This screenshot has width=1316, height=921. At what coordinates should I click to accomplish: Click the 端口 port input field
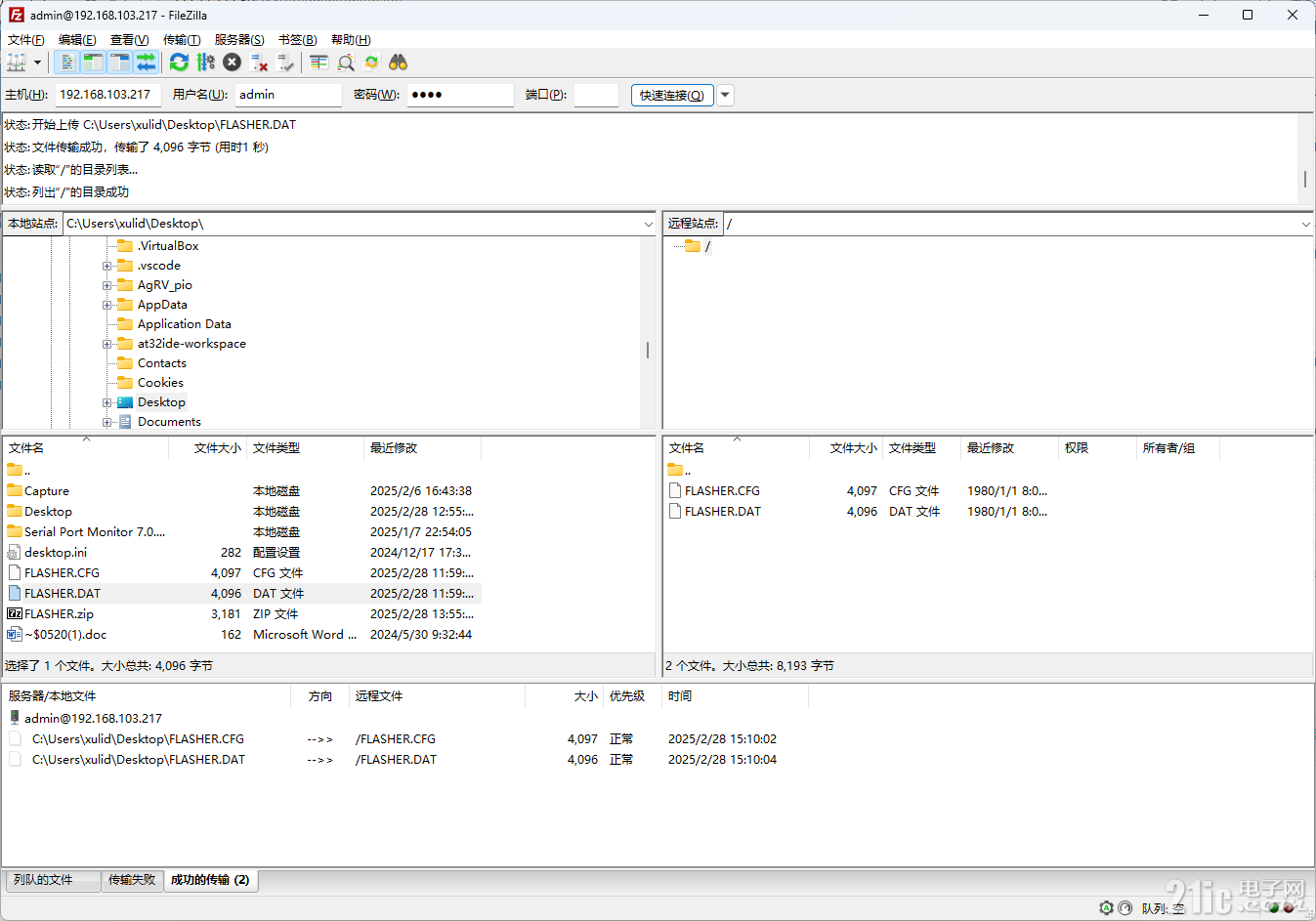point(596,95)
